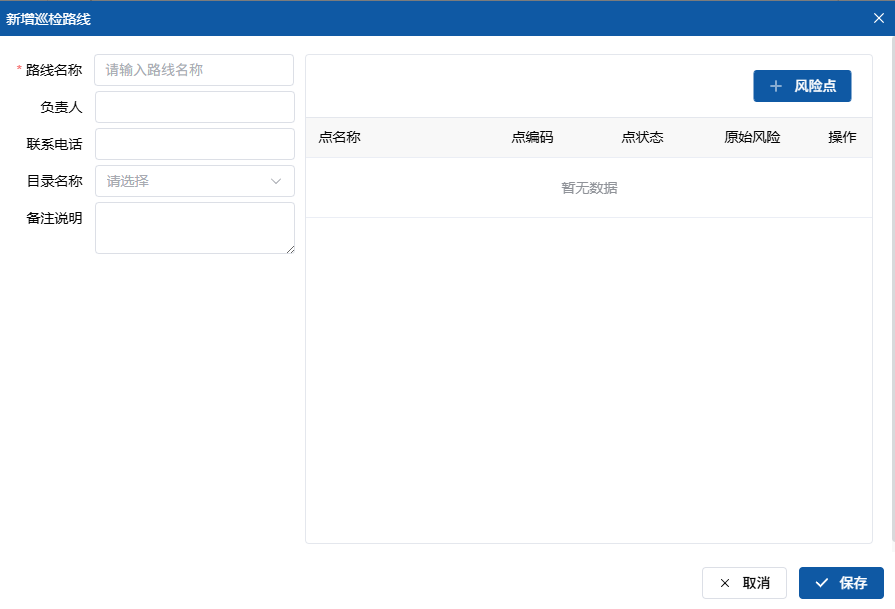895x609 pixels.
Task: Close the 新增巡检路线 dialog with X
Action: (x=878, y=18)
